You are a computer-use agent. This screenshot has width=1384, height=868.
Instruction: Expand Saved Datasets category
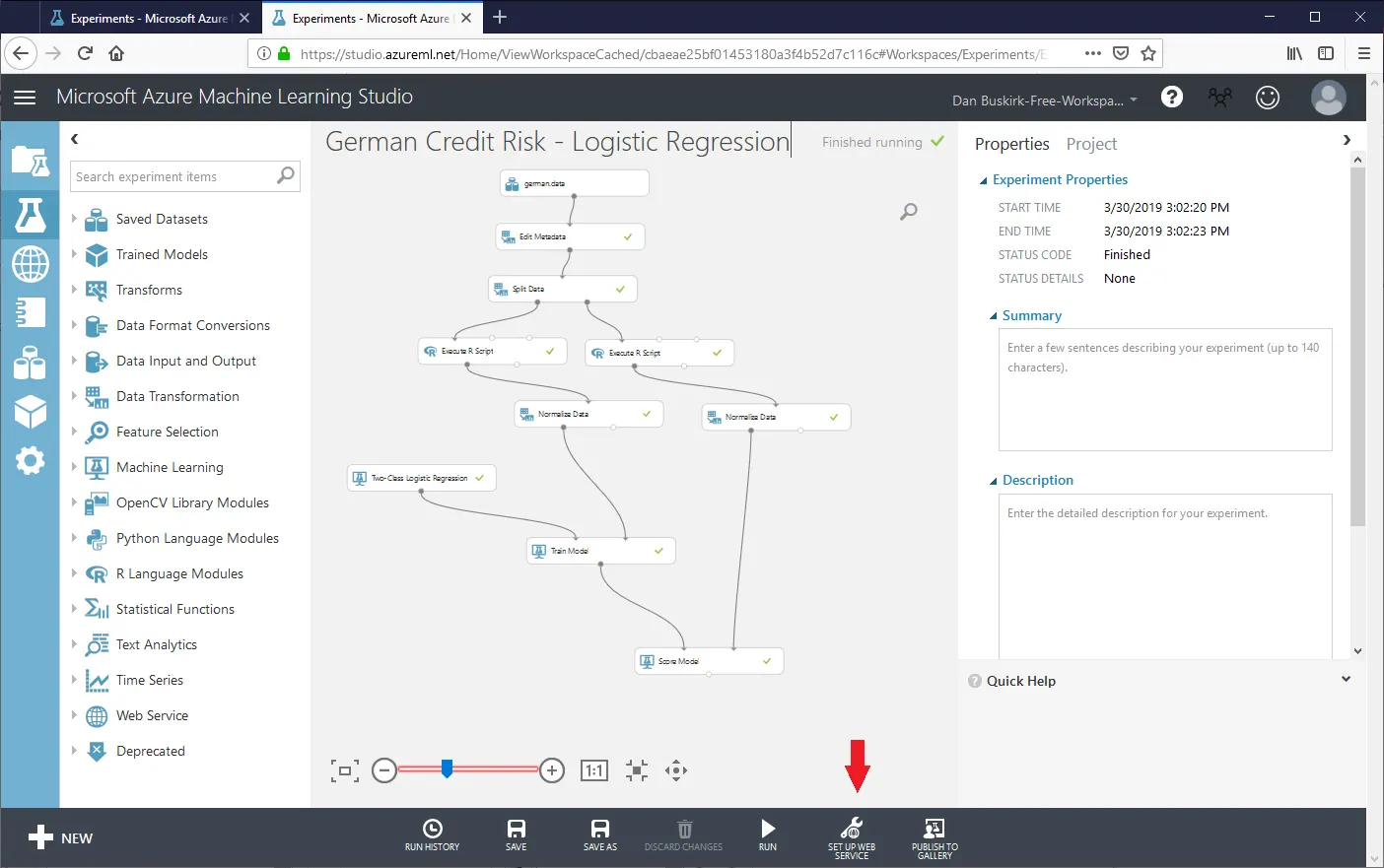tap(73, 219)
